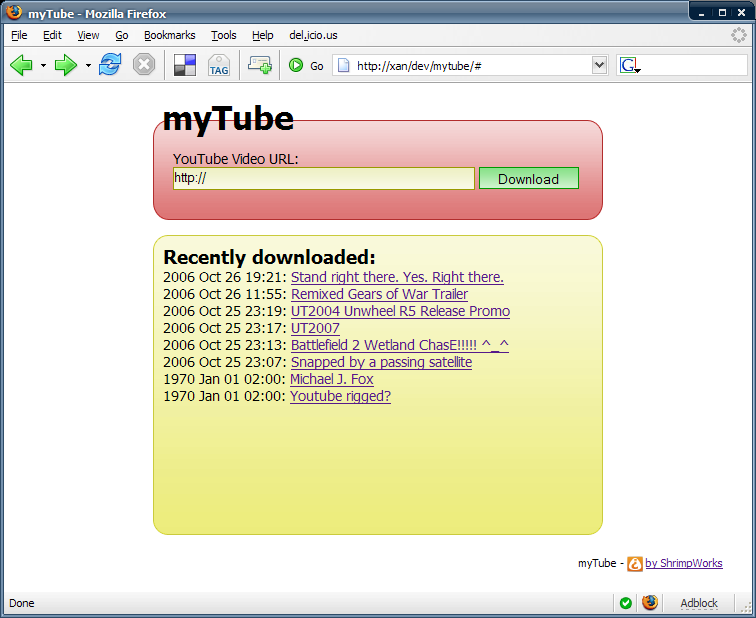Open the 'Remixed Gears of War Trailer' link
The width and height of the screenshot is (756, 618).
379,294
